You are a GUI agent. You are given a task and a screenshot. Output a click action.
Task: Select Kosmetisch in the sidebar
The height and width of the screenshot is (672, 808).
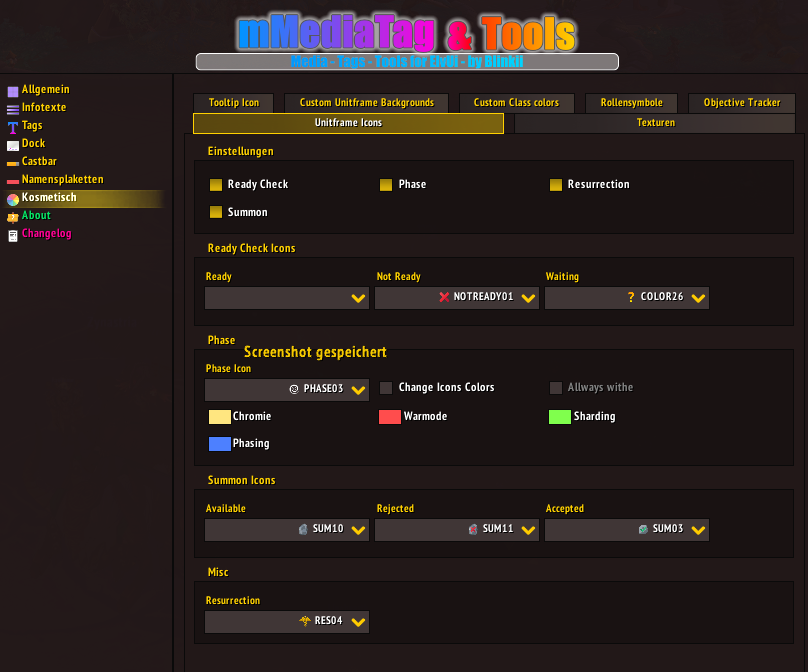click(x=49, y=199)
